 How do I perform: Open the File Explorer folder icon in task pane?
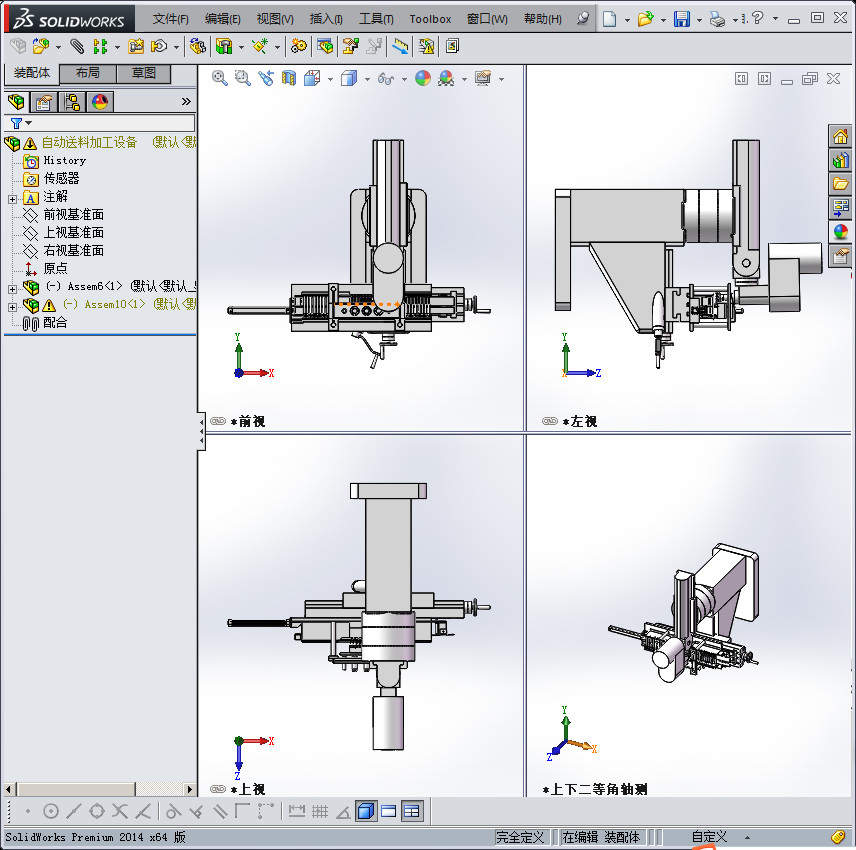(840, 184)
